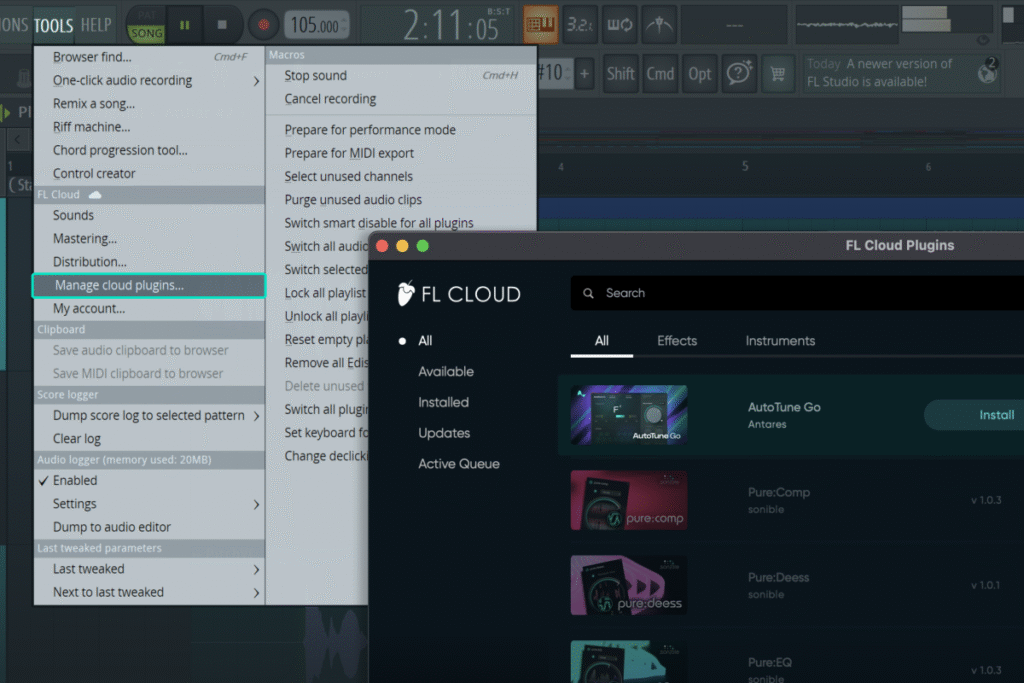The height and width of the screenshot is (683, 1024).
Task: Open the shop cart icon
Action: pyautogui.click(x=778, y=74)
